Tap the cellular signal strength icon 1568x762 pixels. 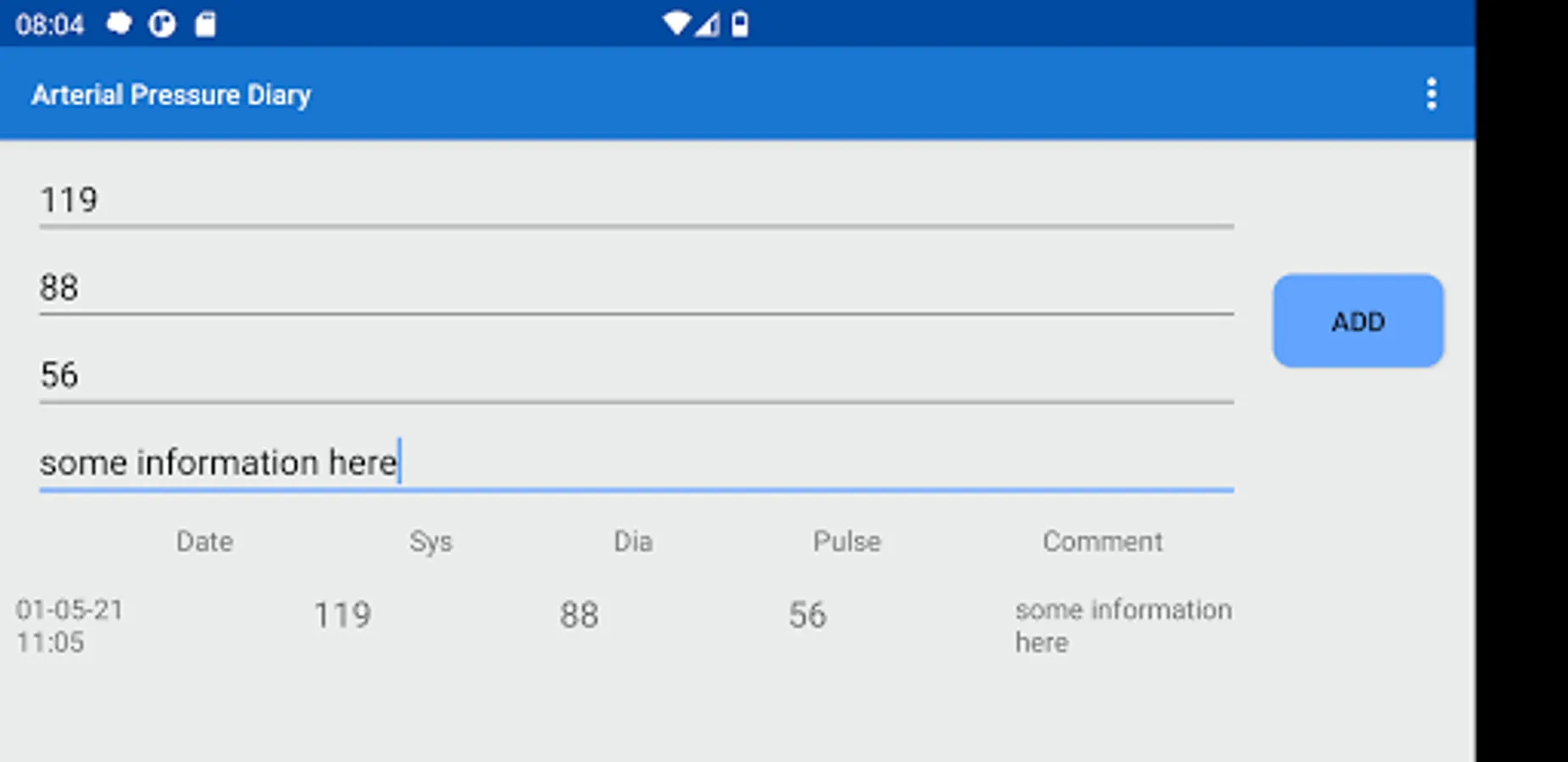707,24
